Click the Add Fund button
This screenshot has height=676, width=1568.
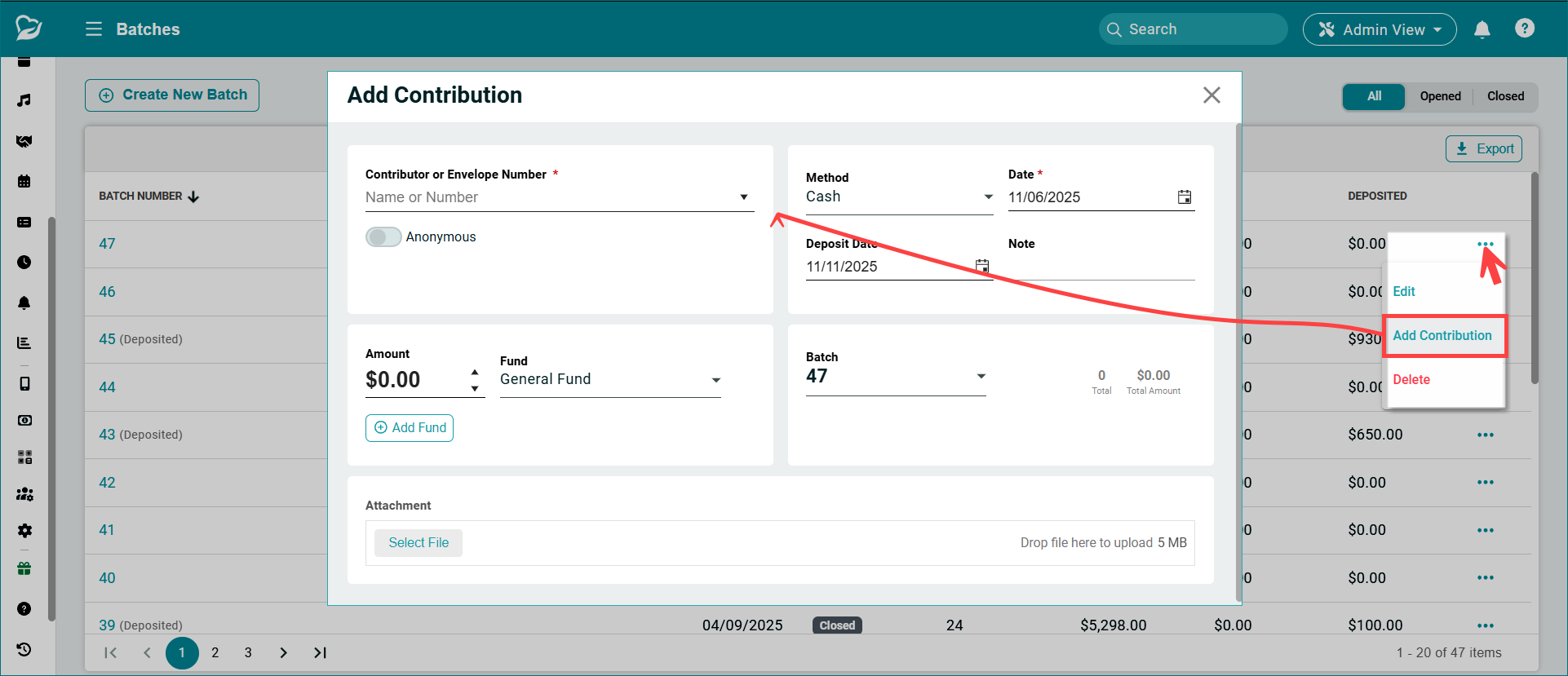click(x=410, y=427)
